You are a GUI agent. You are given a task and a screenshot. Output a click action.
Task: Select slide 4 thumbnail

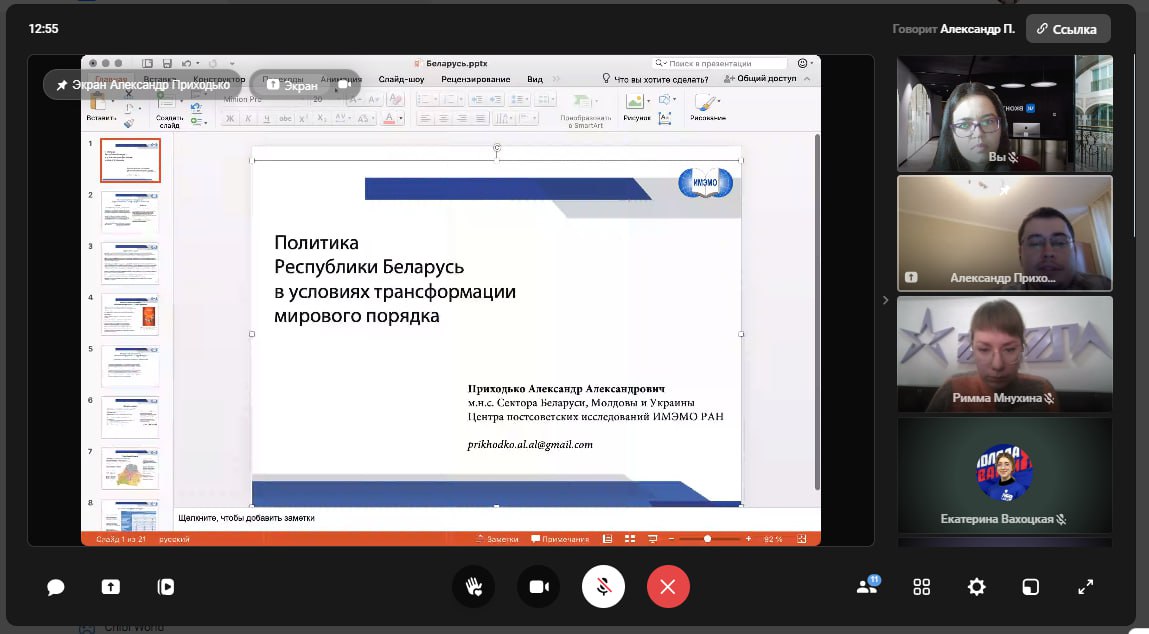130,315
